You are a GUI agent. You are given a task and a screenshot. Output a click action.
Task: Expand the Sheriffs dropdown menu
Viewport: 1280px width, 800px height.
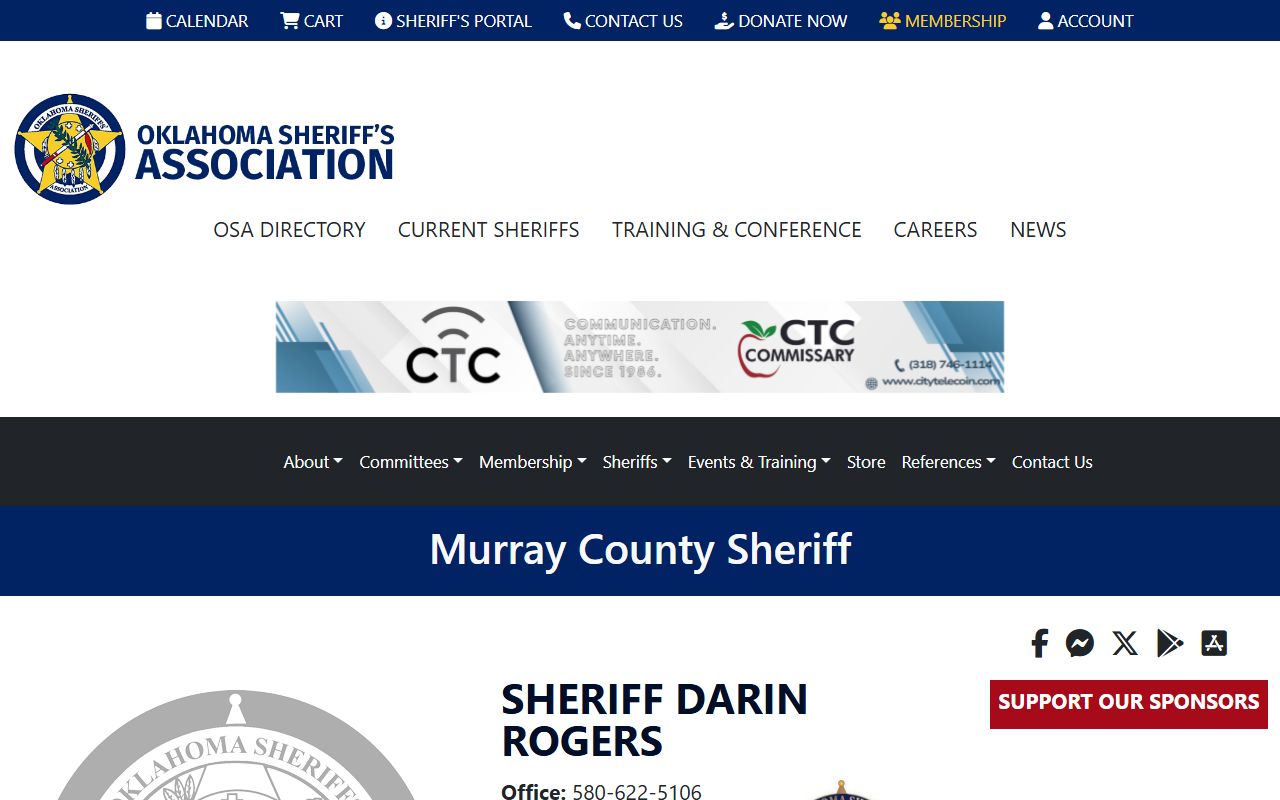(x=637, y=462)
